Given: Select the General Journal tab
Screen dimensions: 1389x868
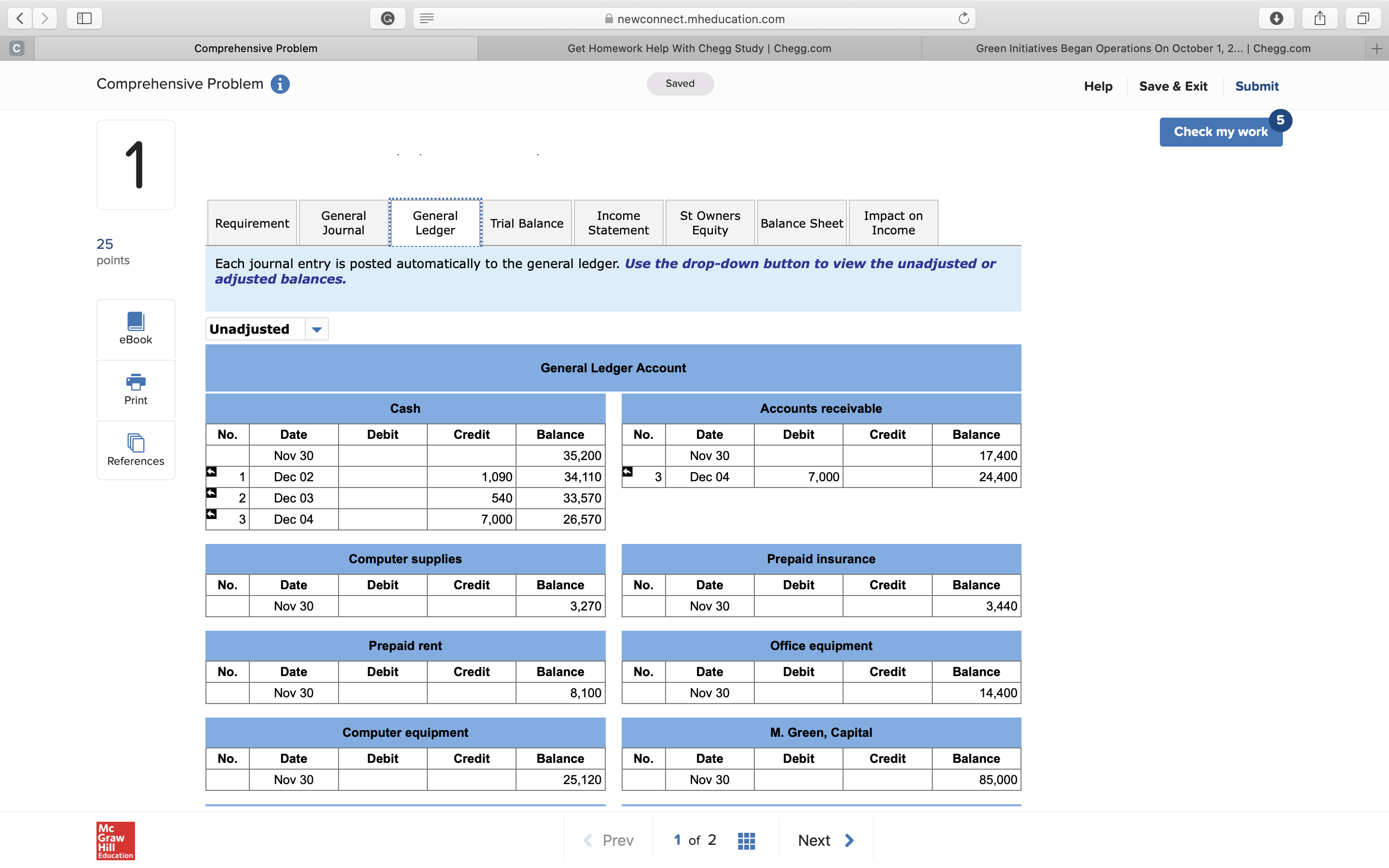Looking at the screenshot, I should (x=343, y=223).
